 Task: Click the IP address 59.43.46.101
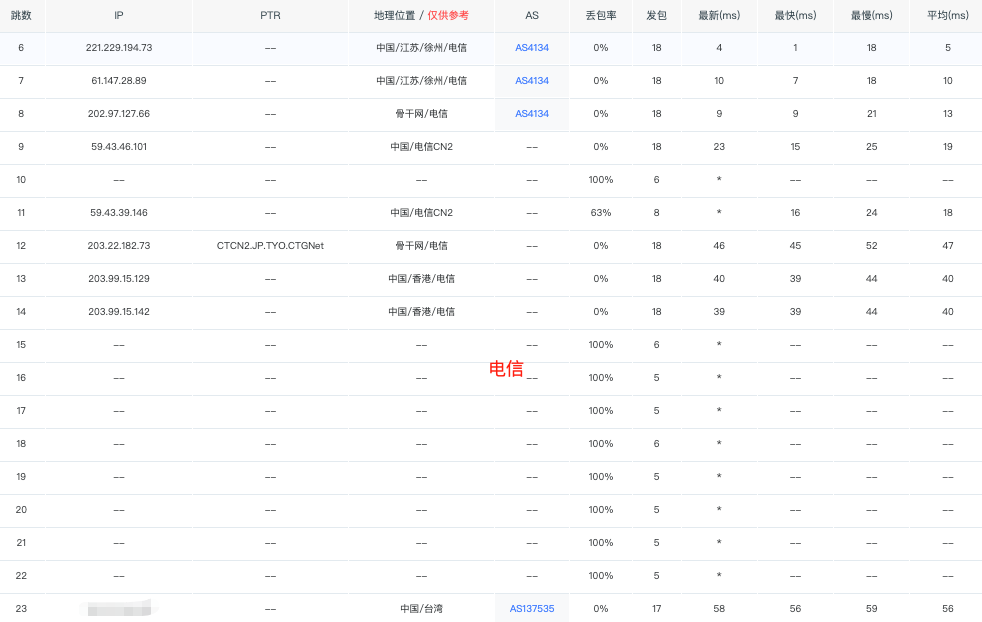pyautogui.click(x=119, y=147)
